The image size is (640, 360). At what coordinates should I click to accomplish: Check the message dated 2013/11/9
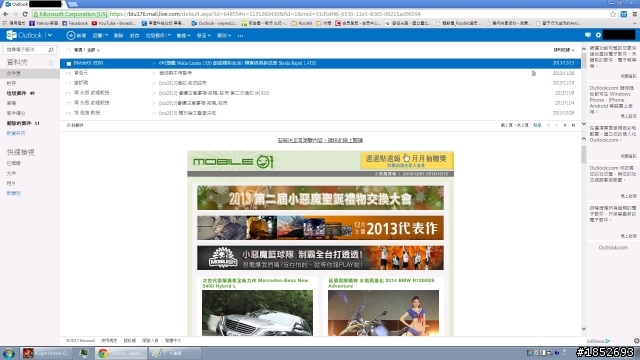pyautogui.click(x=69, y=93)
